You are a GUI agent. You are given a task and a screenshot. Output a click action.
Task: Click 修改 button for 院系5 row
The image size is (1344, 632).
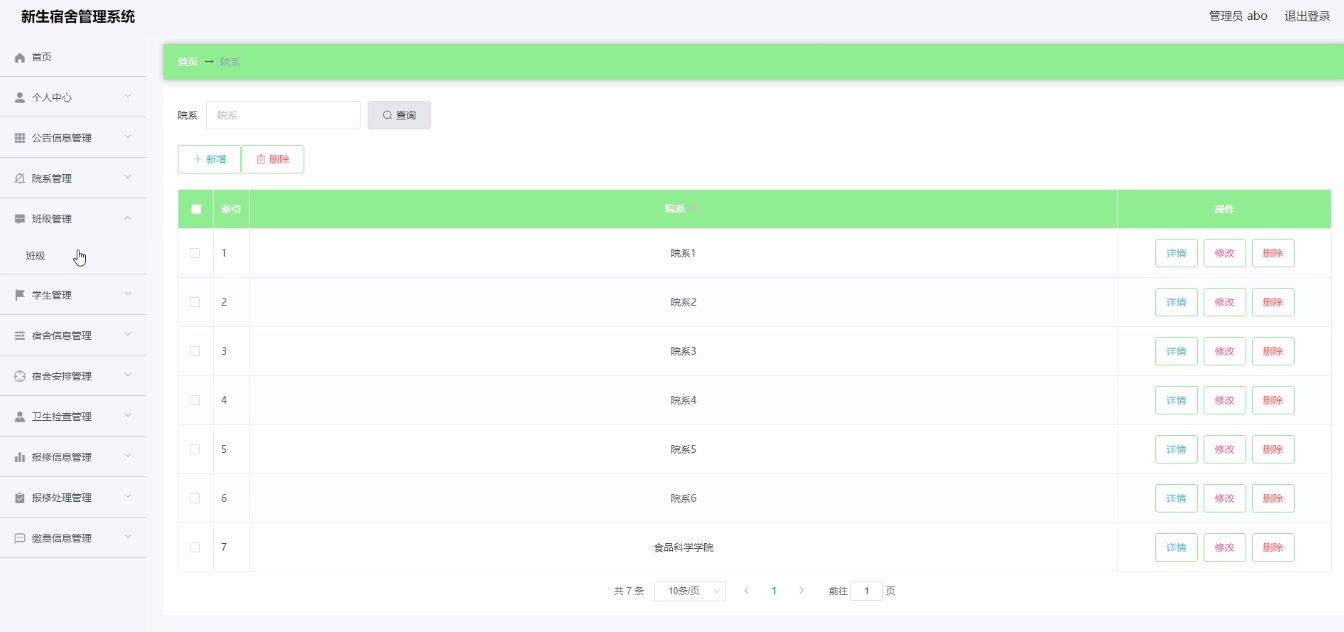1224,449
